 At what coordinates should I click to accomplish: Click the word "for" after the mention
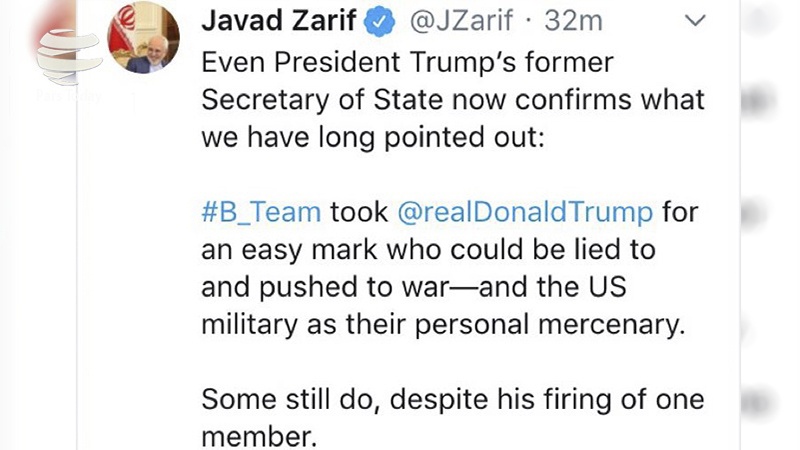coord(681,211)
